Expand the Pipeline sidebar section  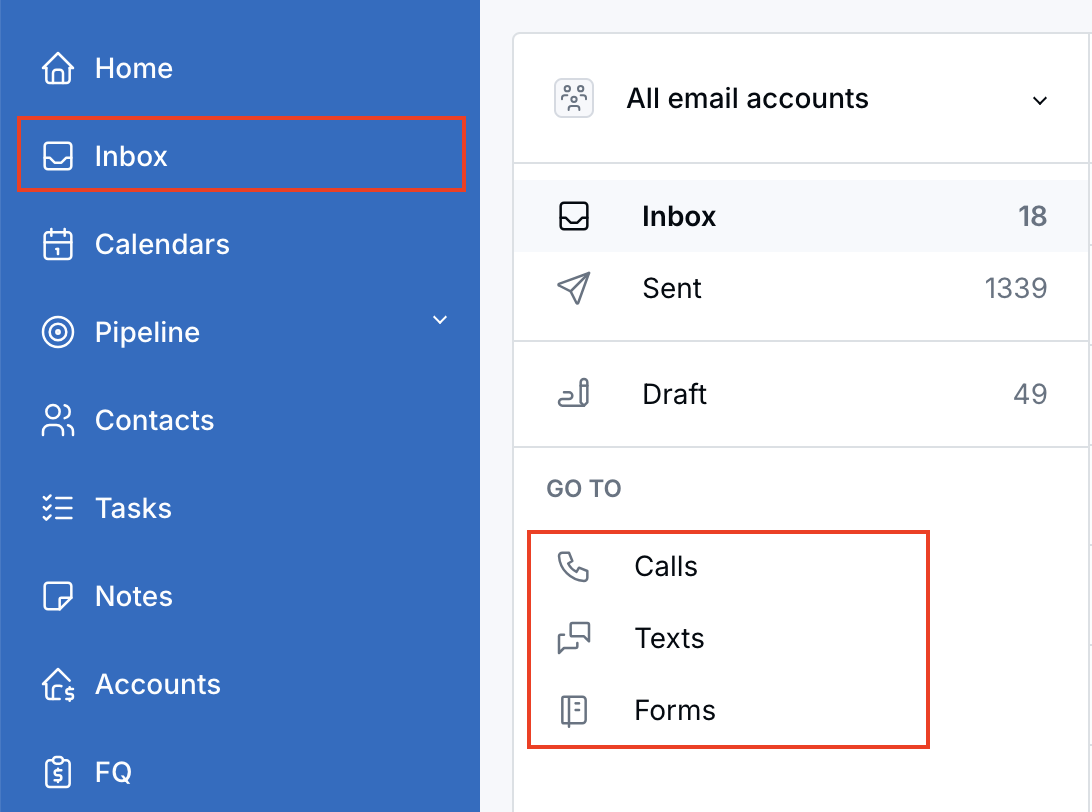click(x=440, y=319)
